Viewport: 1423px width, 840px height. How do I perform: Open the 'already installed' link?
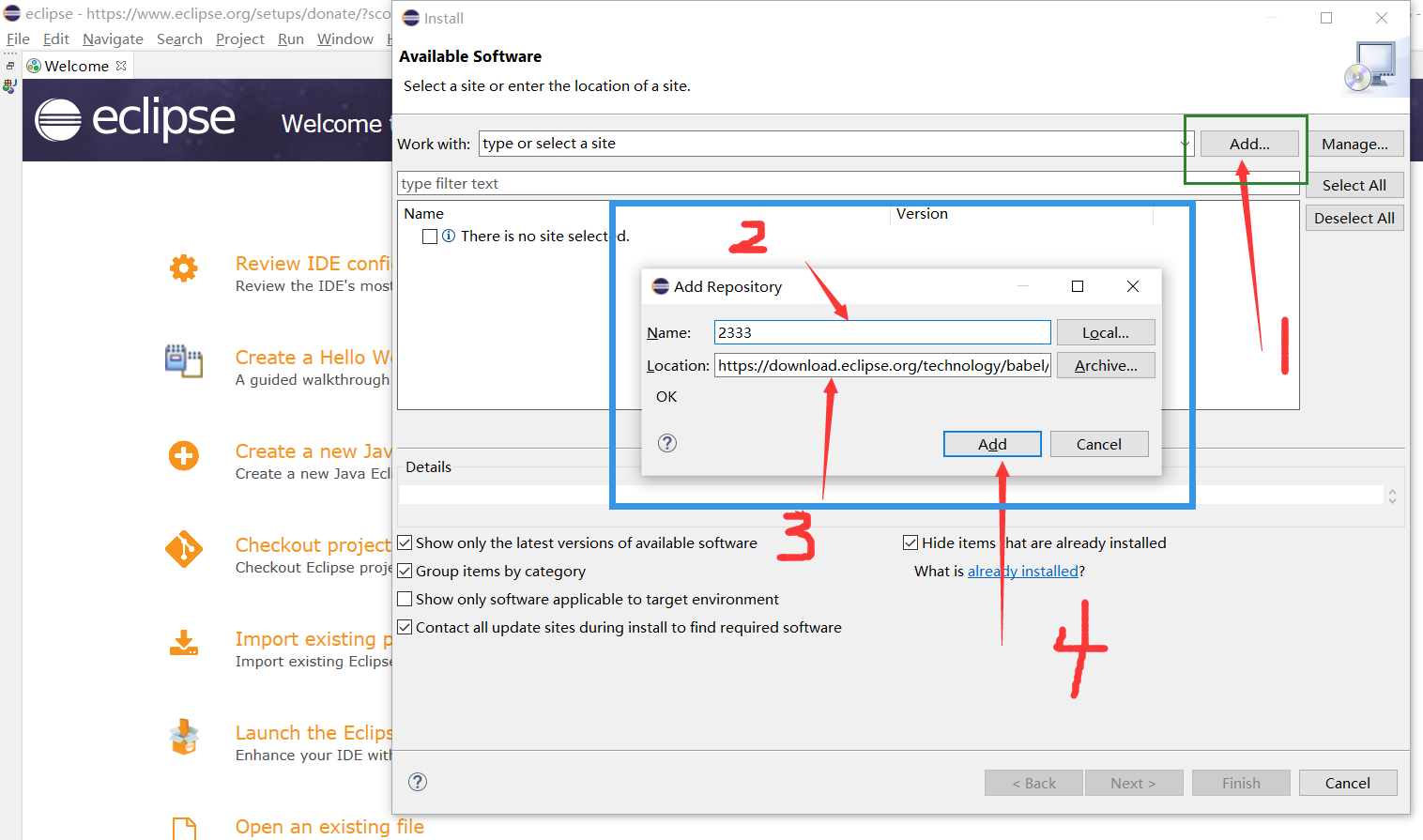pos(1023,571)
